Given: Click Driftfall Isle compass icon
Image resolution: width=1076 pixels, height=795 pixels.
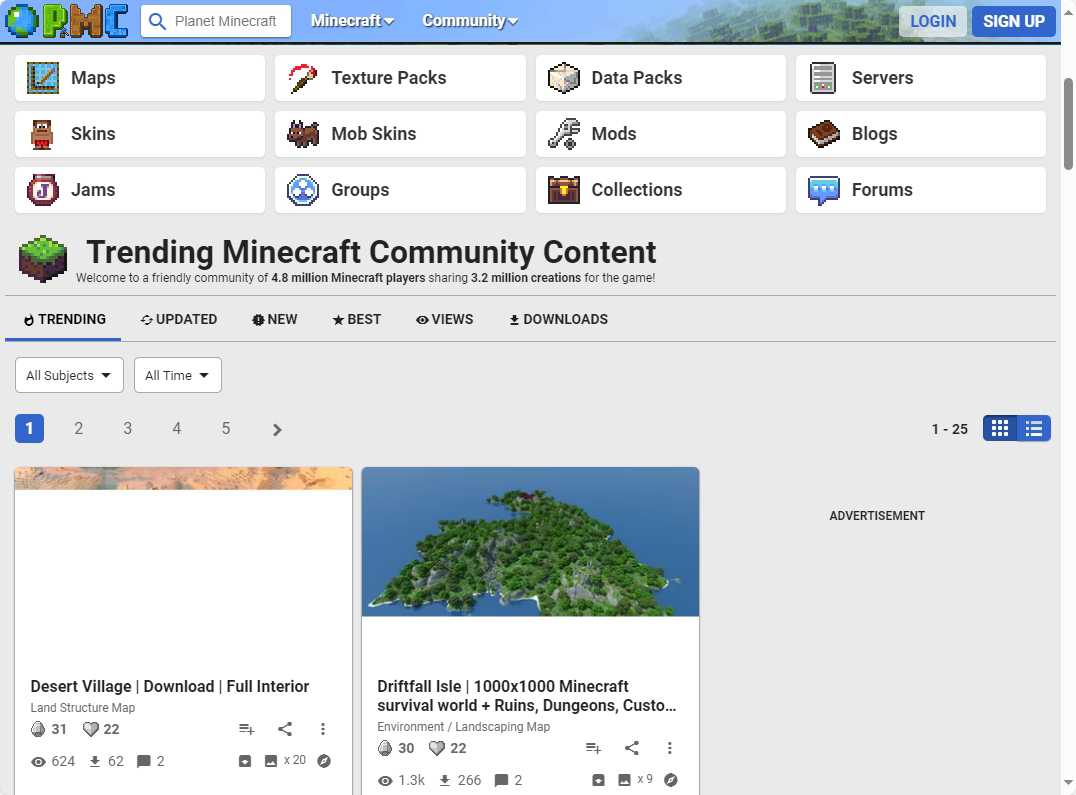Looking at the screenshot, I should (x=671, y=780).
